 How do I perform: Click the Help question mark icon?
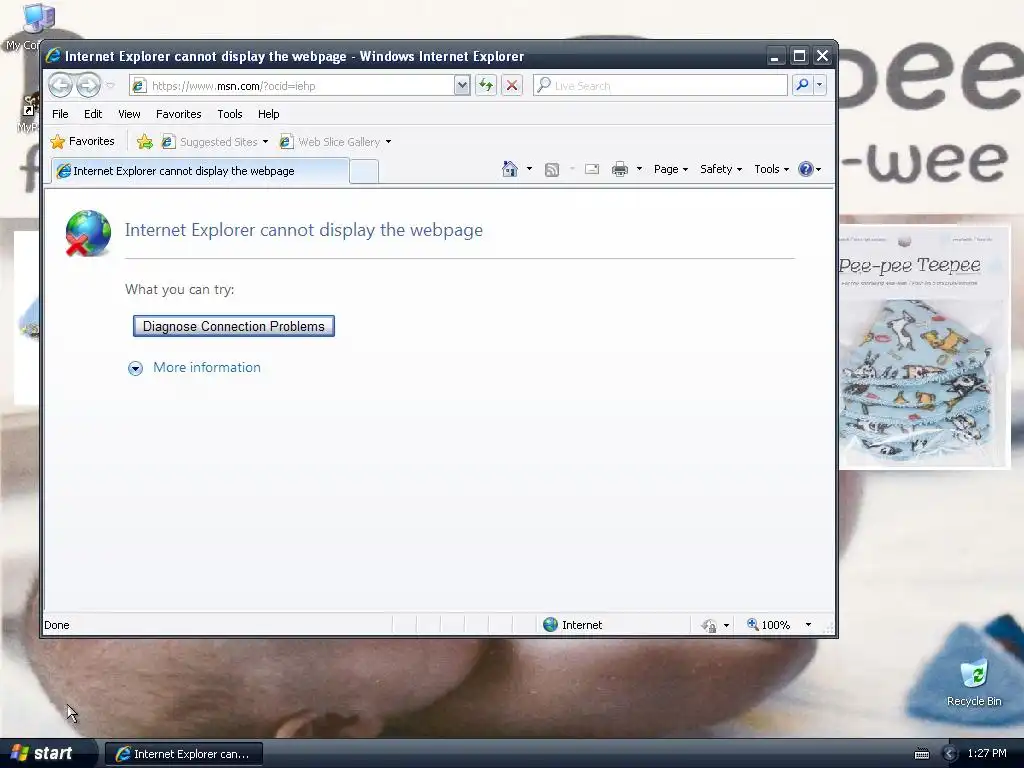click(806, 169)
